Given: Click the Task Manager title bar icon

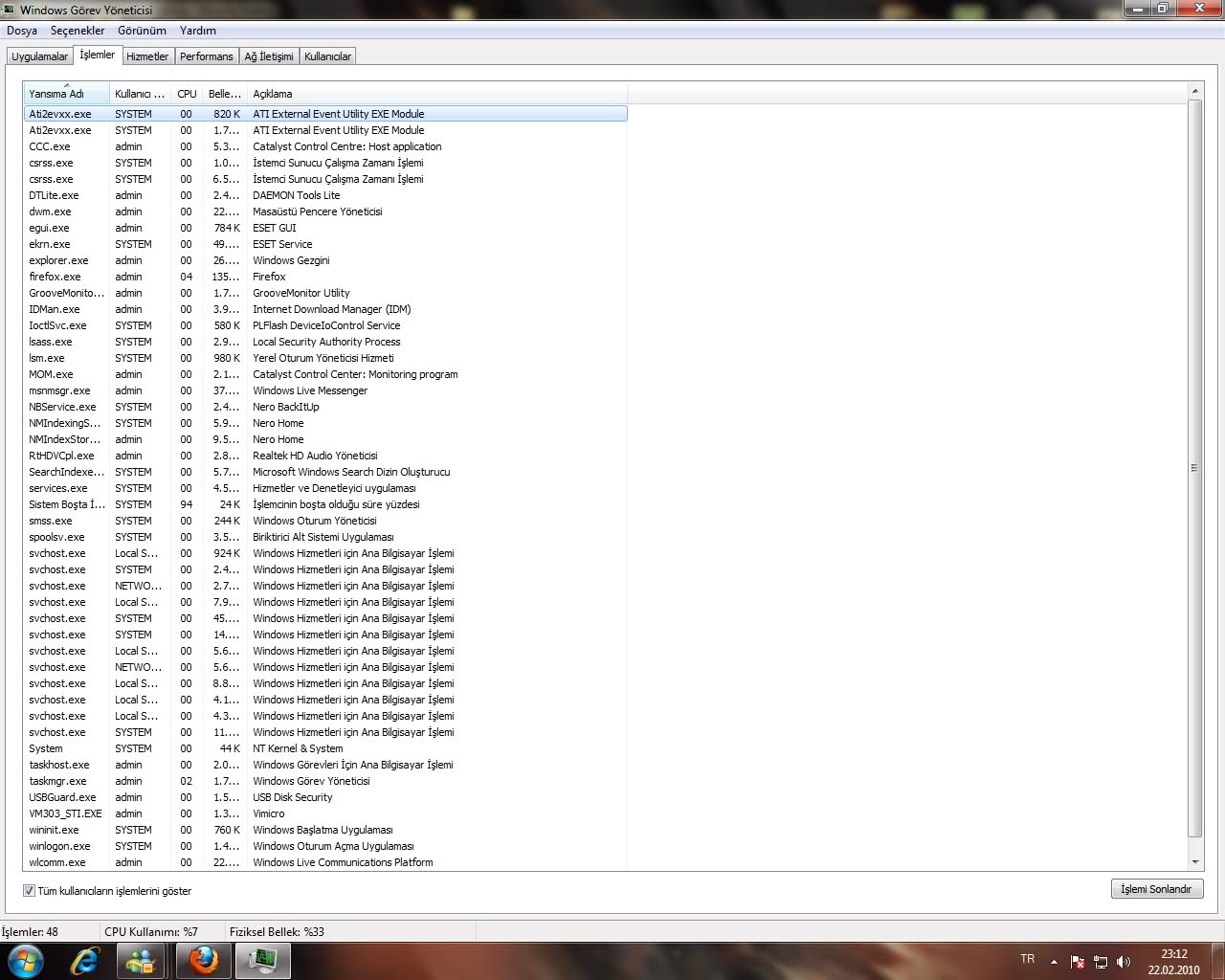Looking at the screenshot, I should pos(9,10).
